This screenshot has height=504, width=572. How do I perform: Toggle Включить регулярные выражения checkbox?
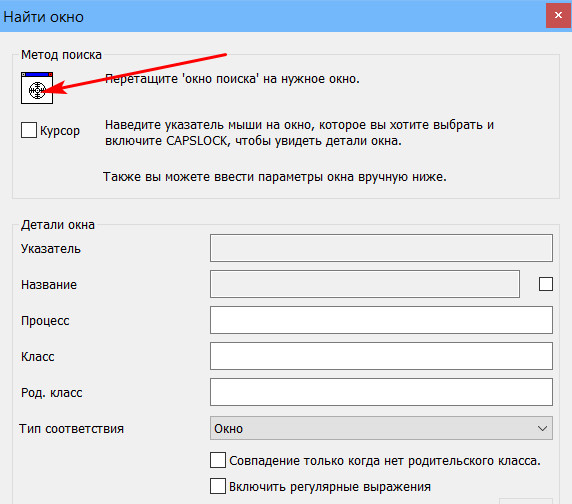coord(218,486)
